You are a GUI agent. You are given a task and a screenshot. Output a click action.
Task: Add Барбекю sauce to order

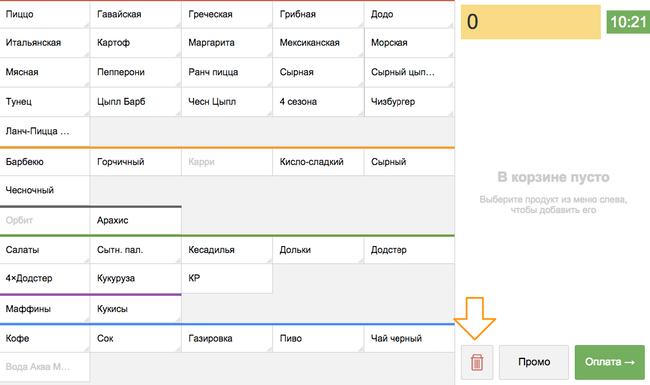[44, 162]
